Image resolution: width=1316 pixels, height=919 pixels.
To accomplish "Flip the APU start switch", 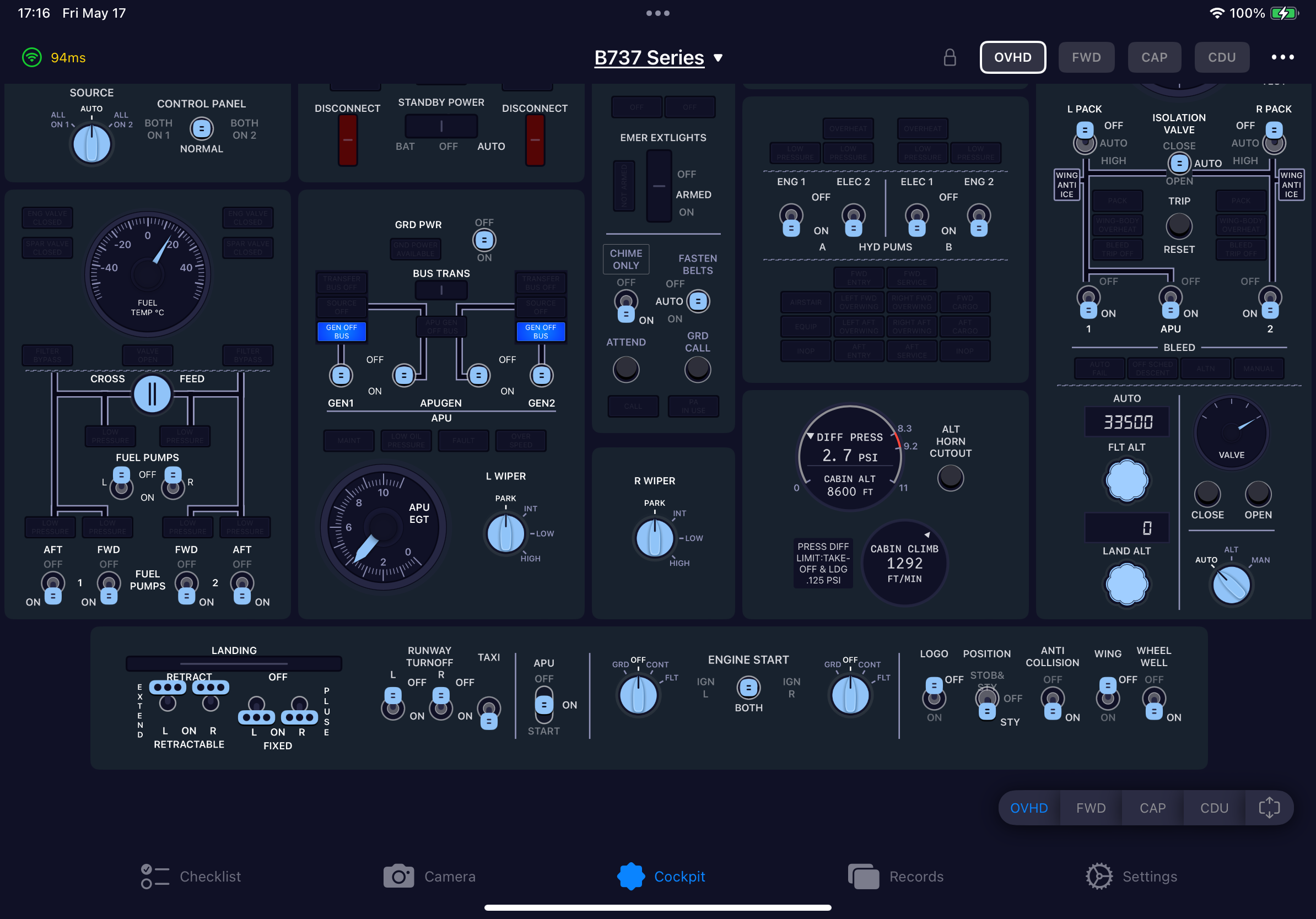I will (544, 705).
